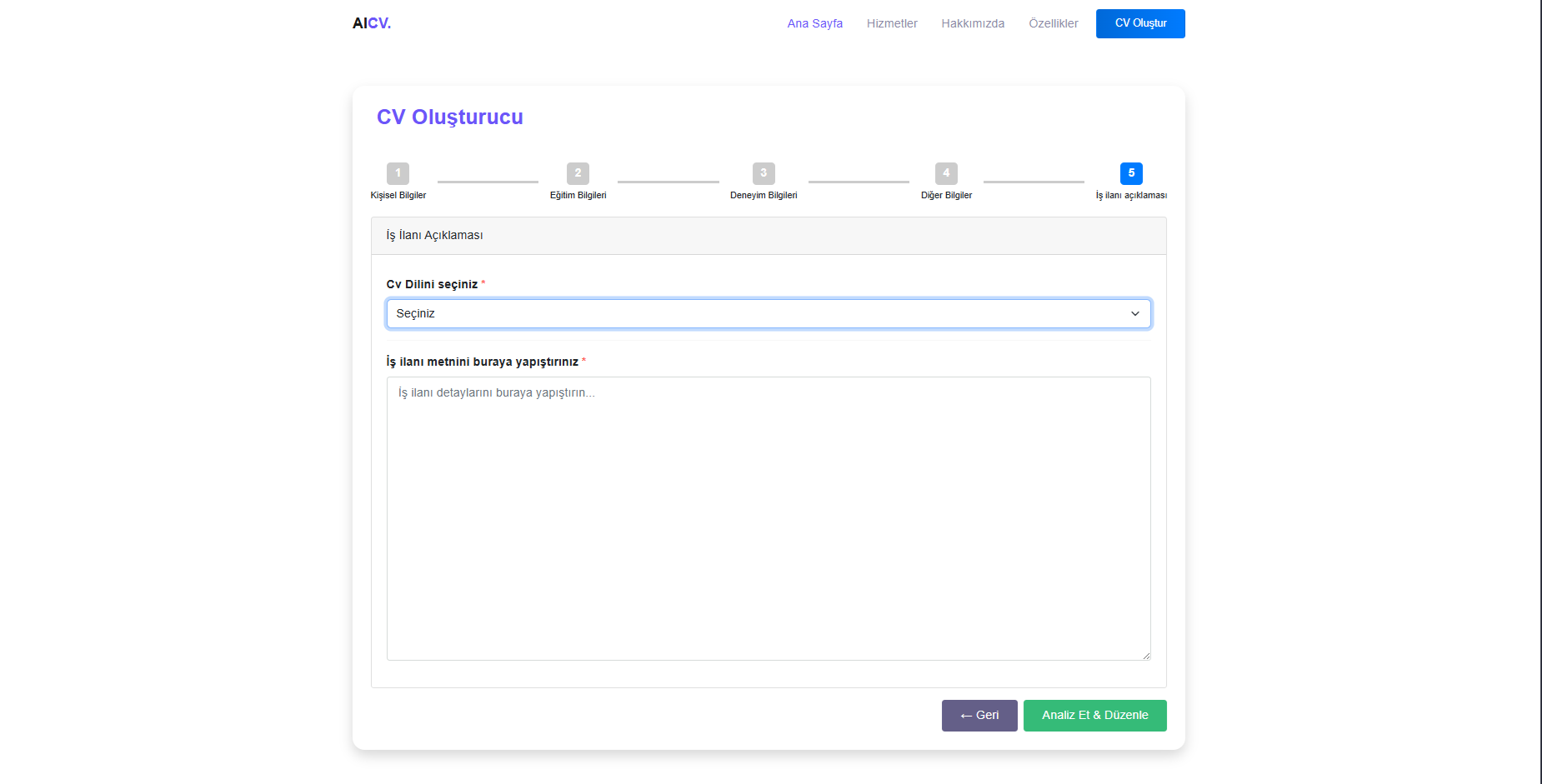Click the job posting text area
1542x784 pixels.
[x=767, y=518]
